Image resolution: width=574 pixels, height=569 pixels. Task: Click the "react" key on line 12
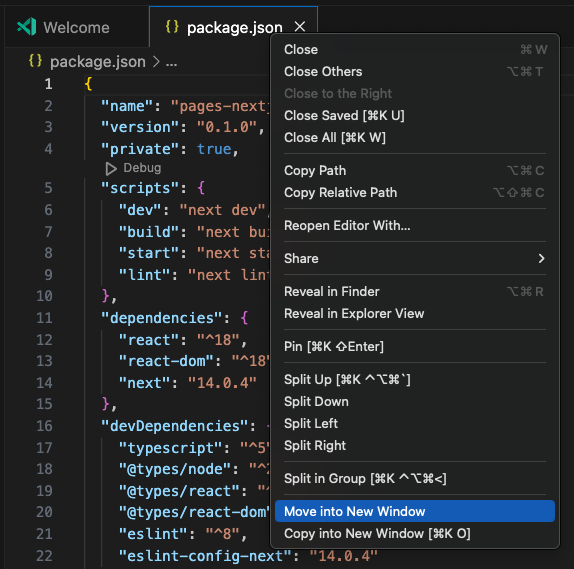(x=149, y=340)
